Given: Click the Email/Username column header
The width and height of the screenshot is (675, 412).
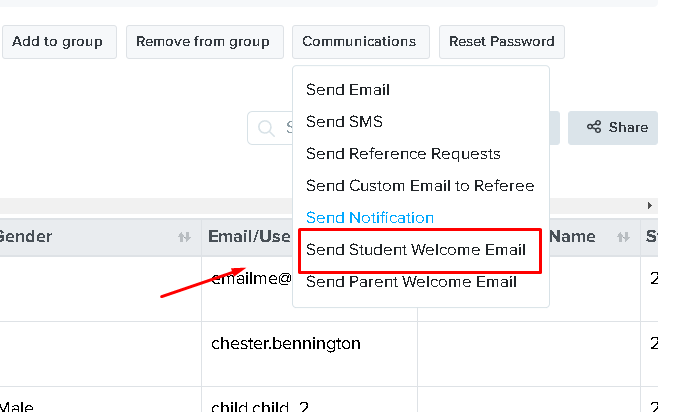Looking at the screenshot, I should pyautogui.click(x=247, y=237).
